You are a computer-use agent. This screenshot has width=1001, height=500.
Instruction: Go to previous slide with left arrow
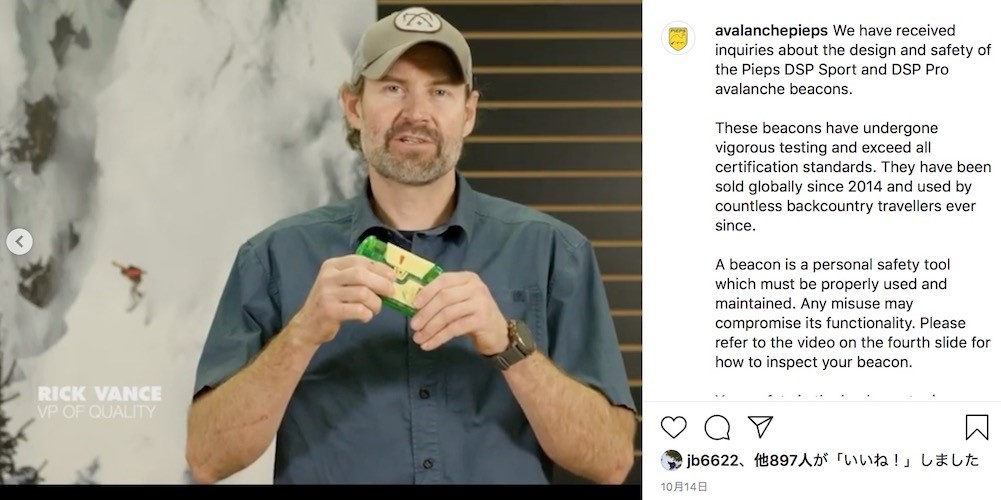(19, 241)
